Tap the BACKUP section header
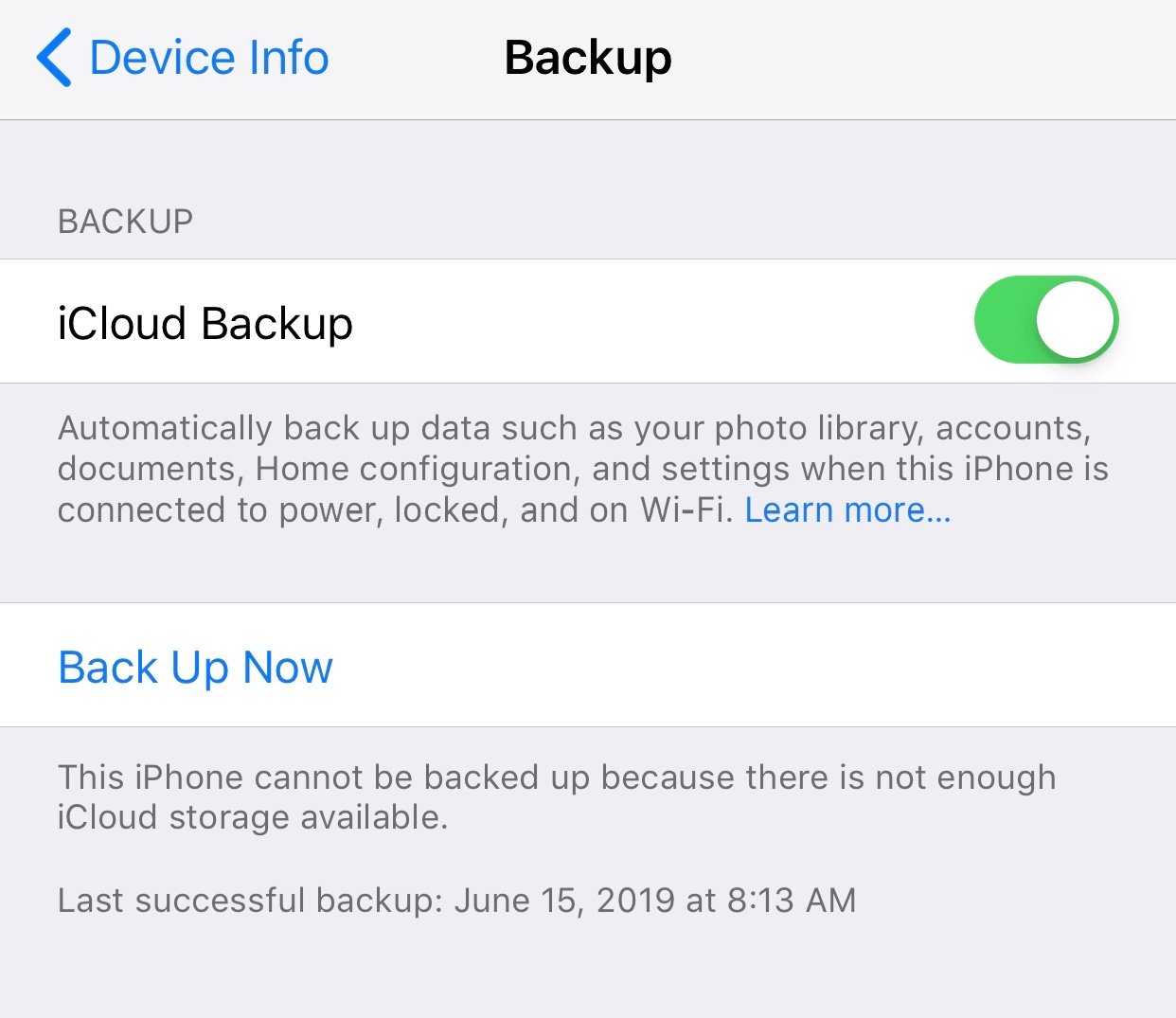Screen dimensions: 1176x1018 pyautogui.click(x=125, y=222)
